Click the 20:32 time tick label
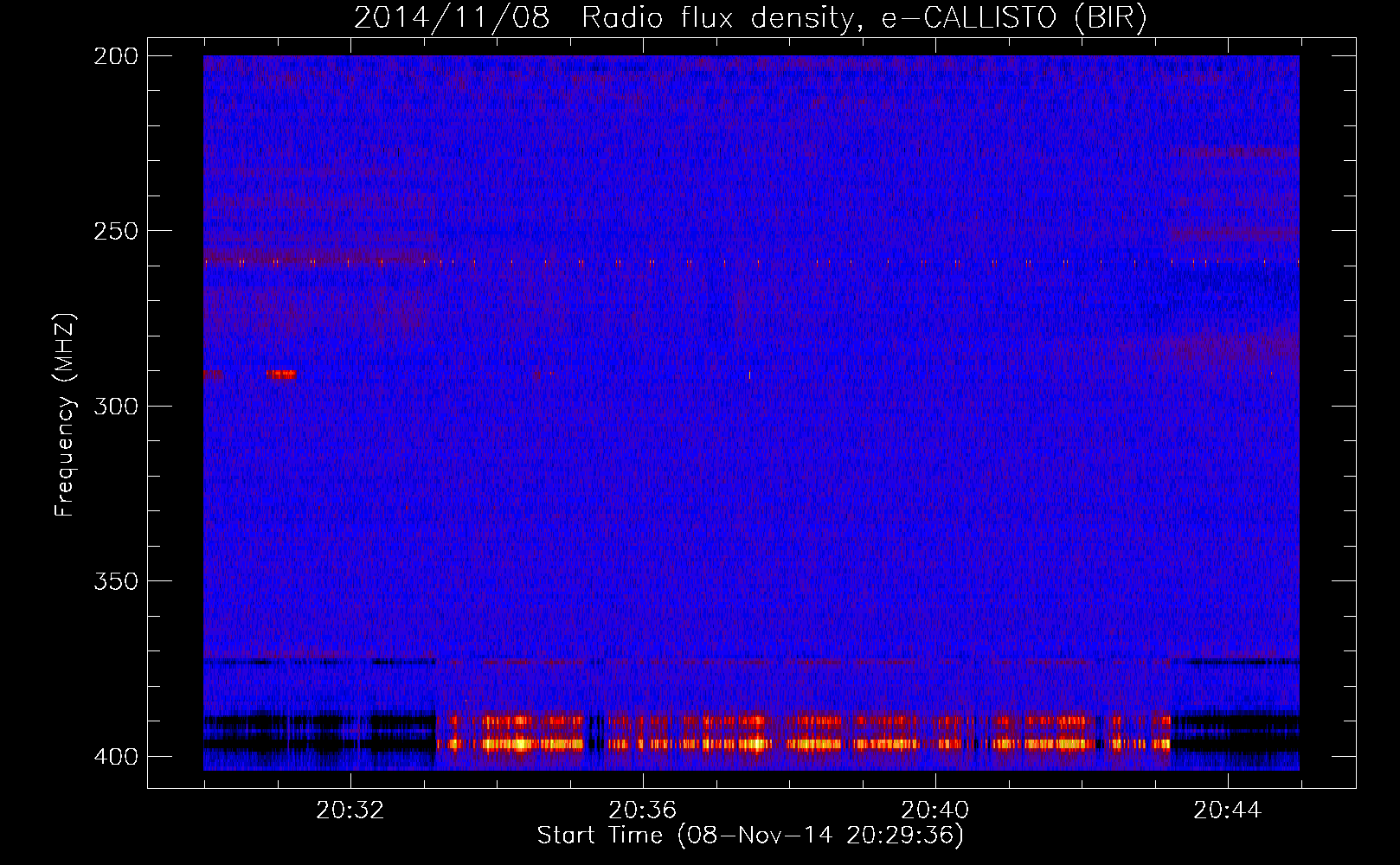This screenshot has height=865, width=1400. coord(350,811)
